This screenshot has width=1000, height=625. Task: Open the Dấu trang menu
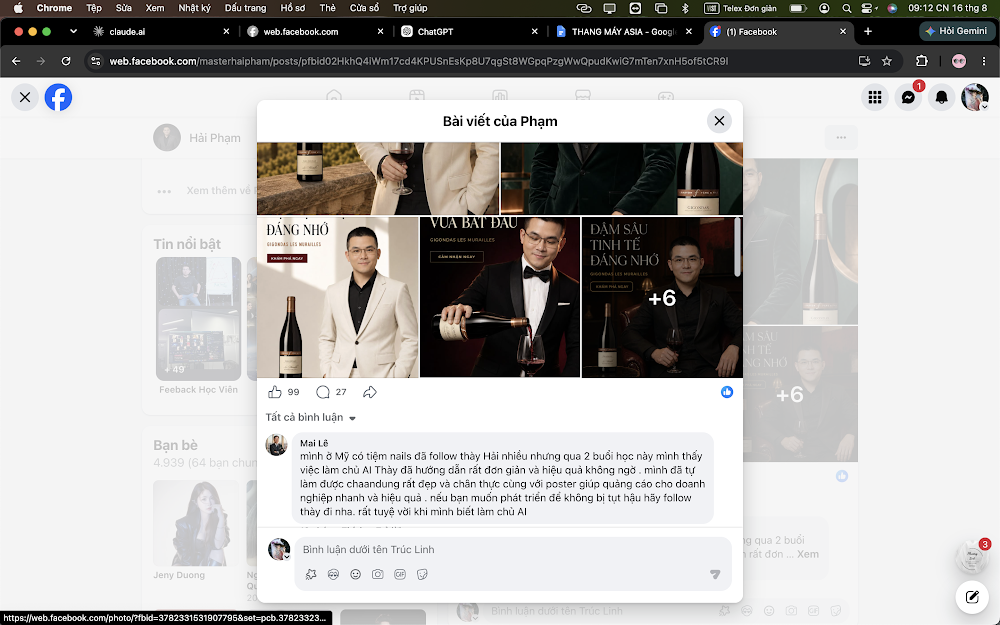pos(245,8)
